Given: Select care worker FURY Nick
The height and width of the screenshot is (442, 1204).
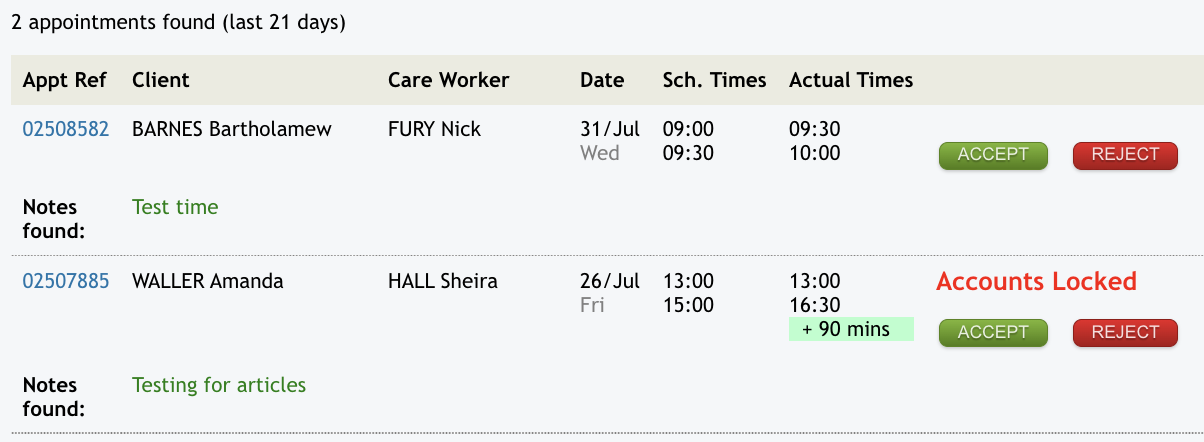Looking at the screenshot, I should pos(434,129).
